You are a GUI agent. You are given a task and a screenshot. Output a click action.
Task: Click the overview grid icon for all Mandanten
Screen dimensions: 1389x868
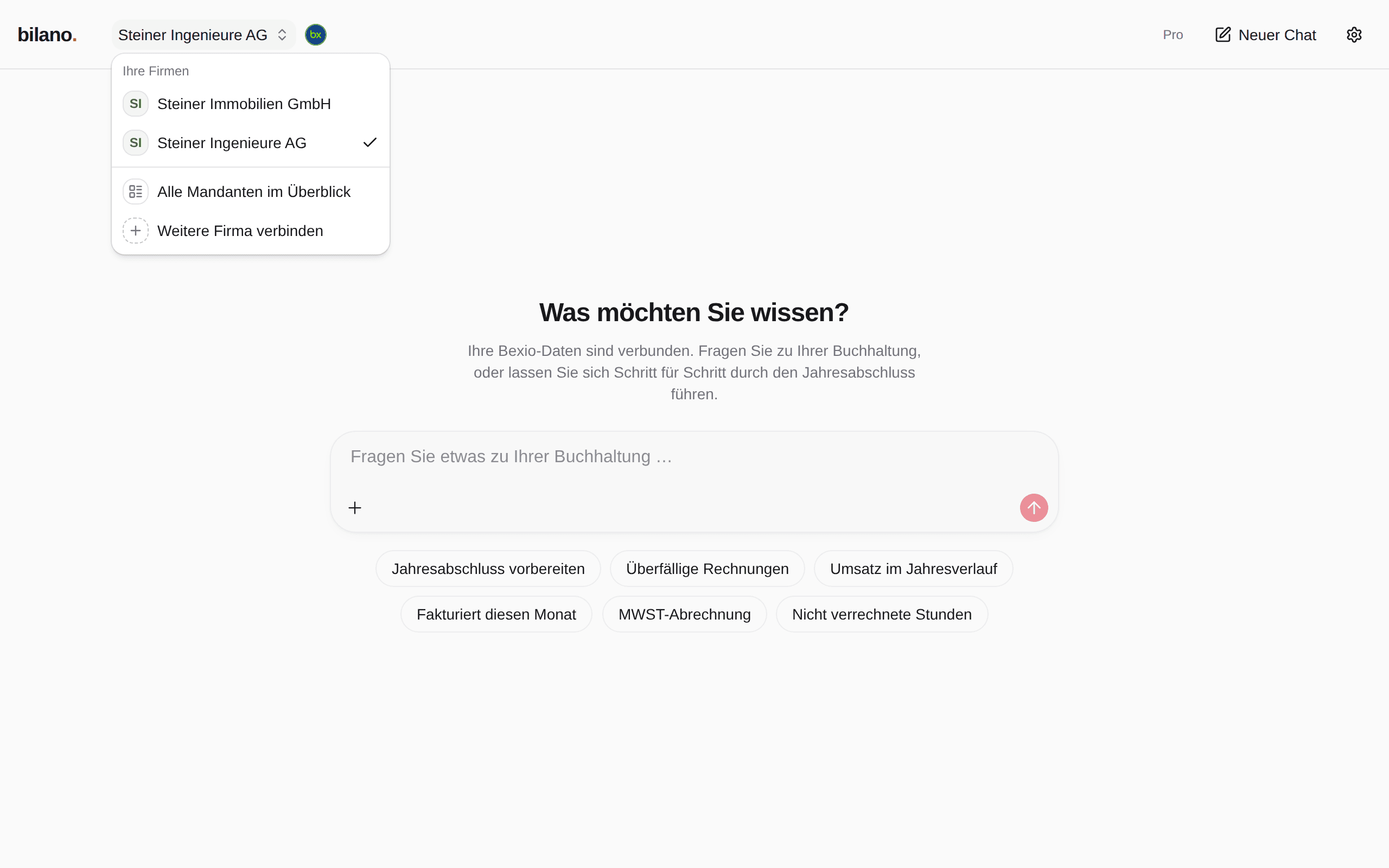[136, 192]
